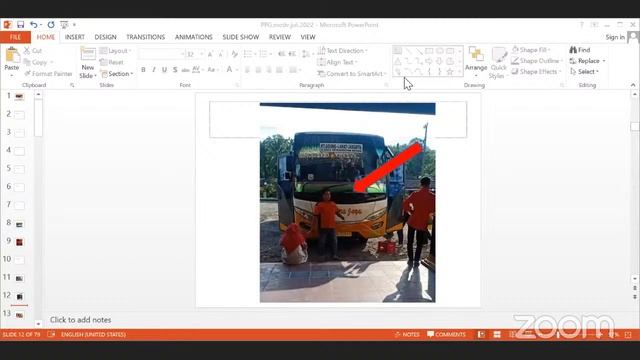Click the user account avatar icon
Image resolution: width=640 pixels, height=360 pixels.
point(633,37)
